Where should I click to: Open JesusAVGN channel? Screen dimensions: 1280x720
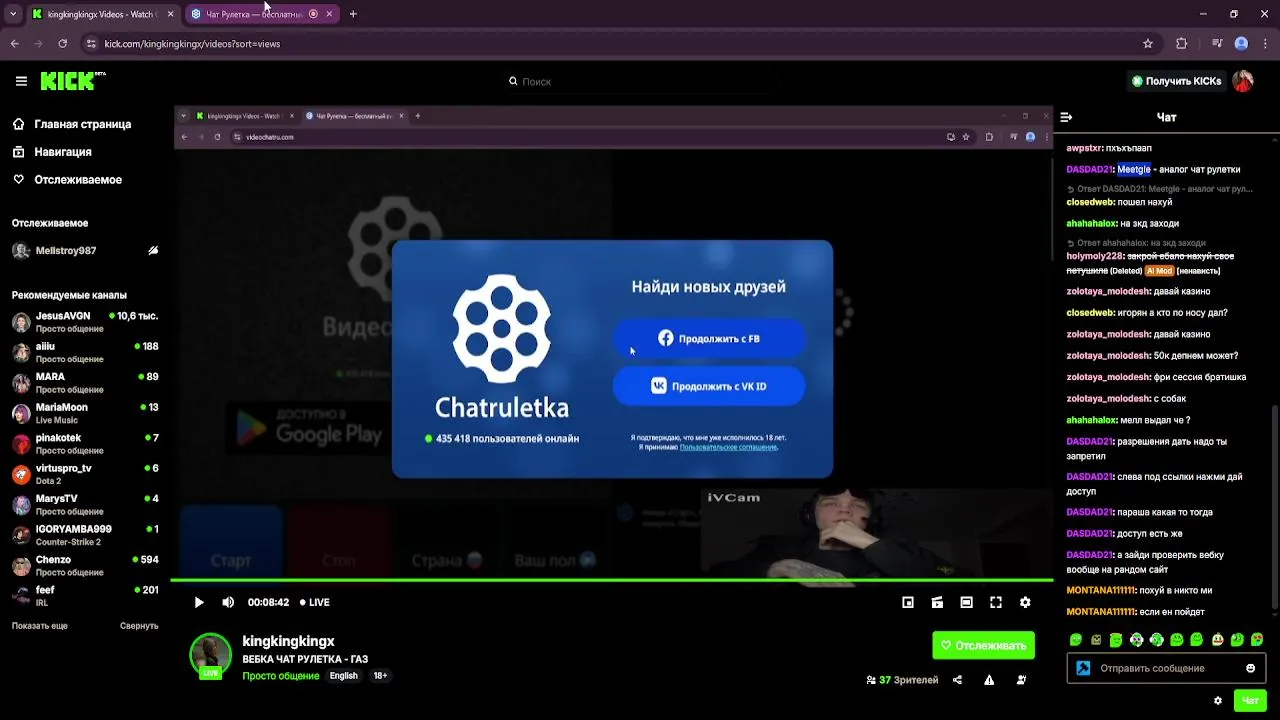pos(85,322)
